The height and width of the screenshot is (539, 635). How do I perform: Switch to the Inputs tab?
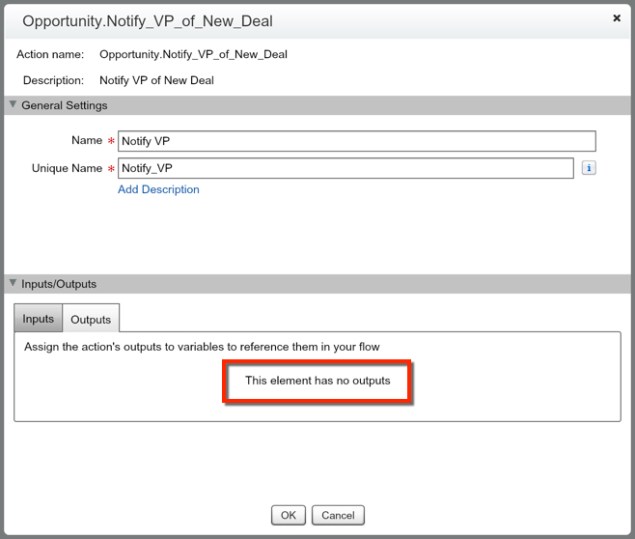[x=38, y=319]
